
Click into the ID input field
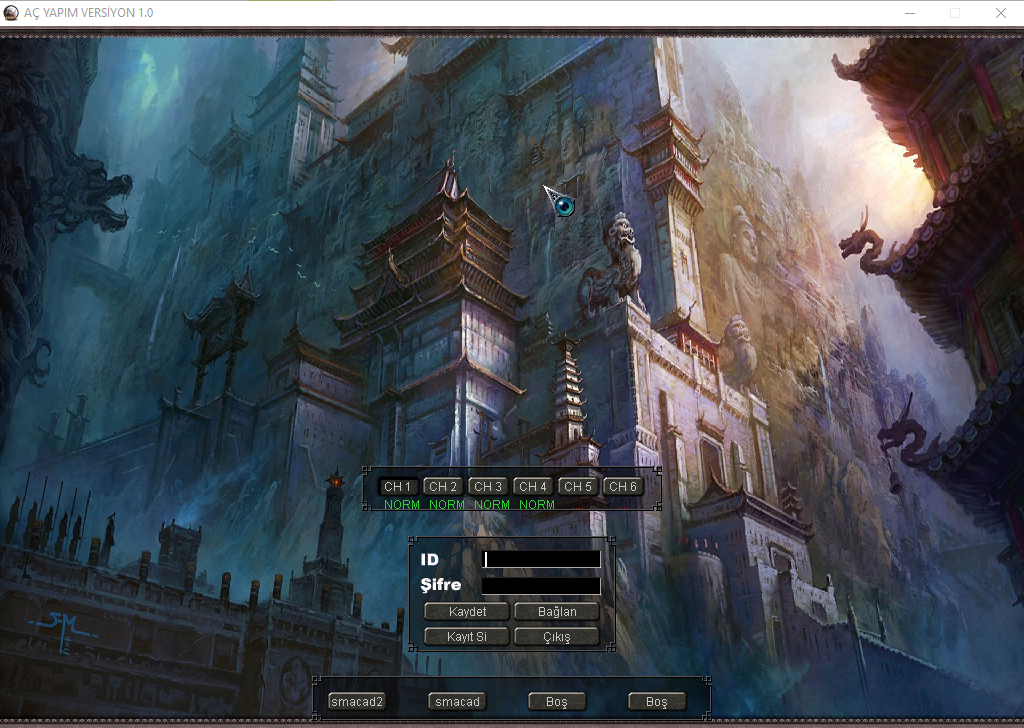click(541, 560)
